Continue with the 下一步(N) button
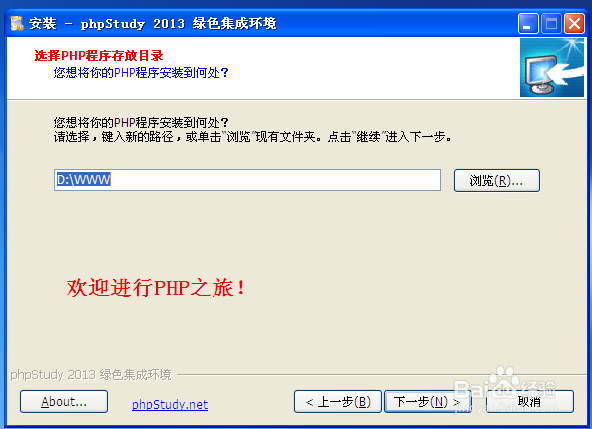The width and height of the screenshot is (592, 429). tap(427, 401)
